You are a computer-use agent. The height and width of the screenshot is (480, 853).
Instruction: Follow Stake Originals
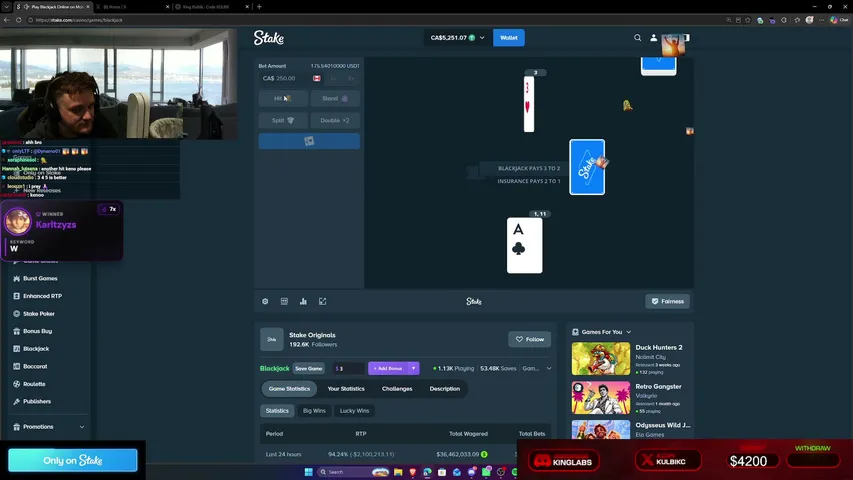point(529,339)
